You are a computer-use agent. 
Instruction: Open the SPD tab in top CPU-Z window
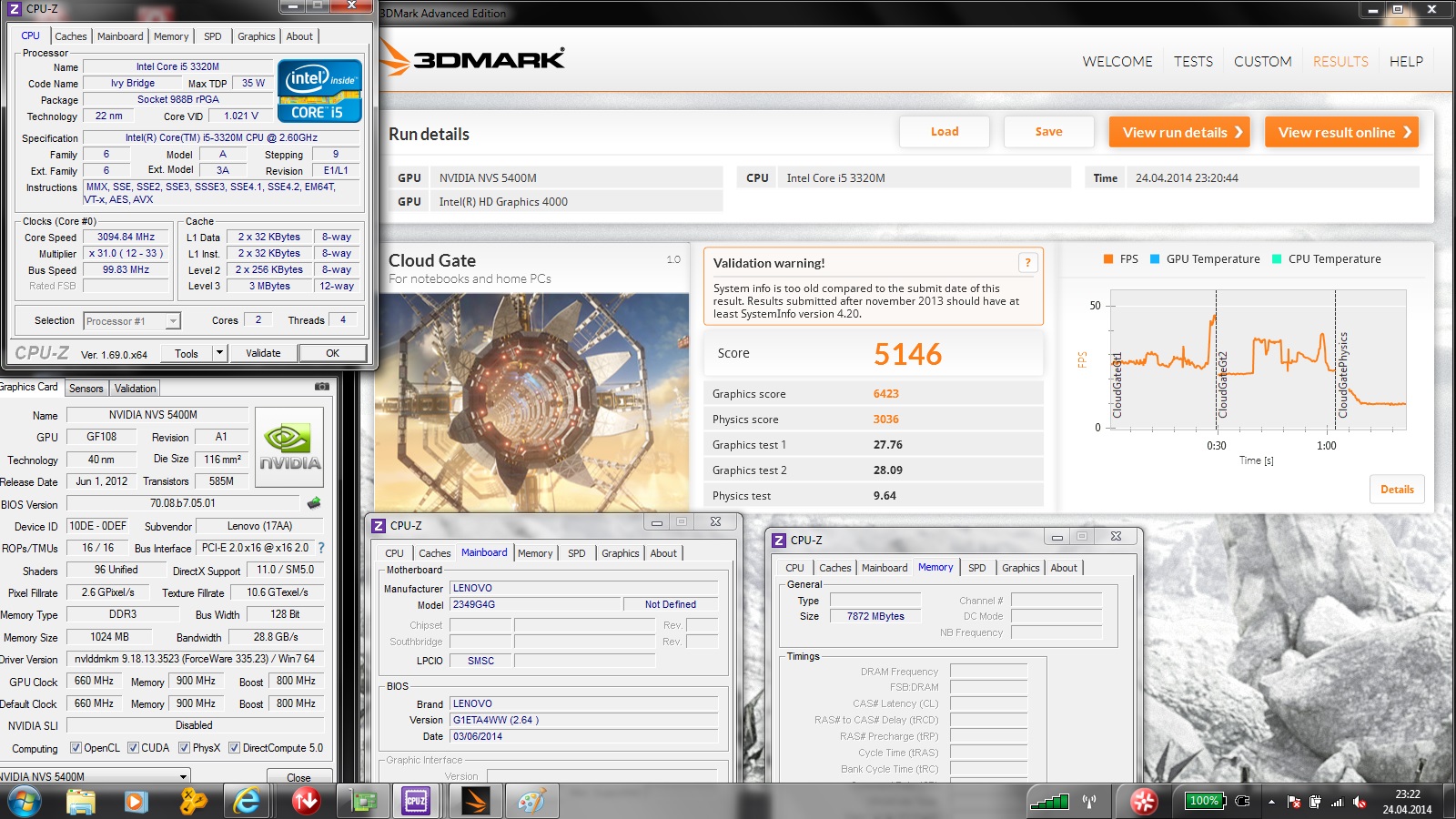click(x=213, y=36)
